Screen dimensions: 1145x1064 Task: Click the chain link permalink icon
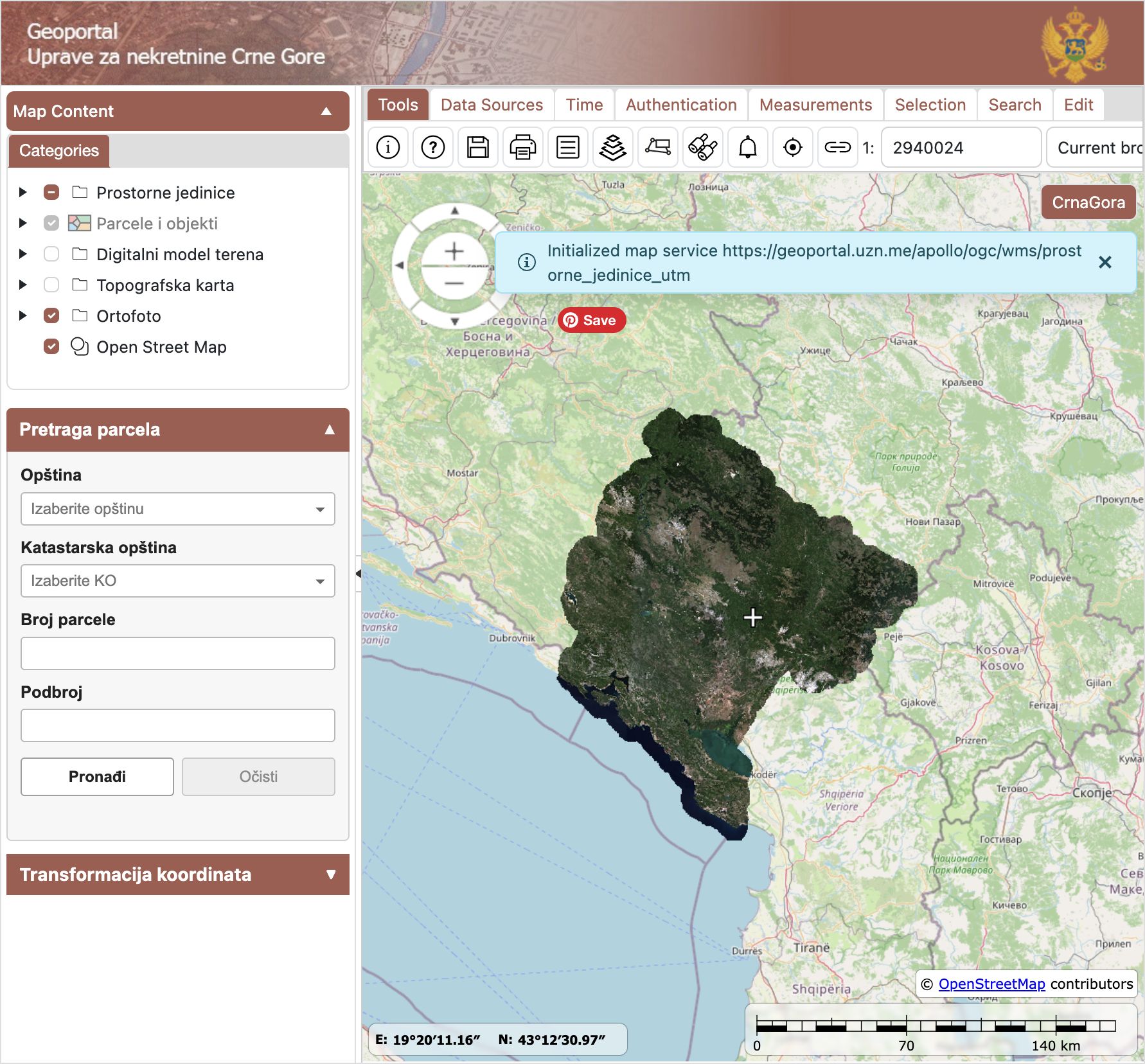(838, 148)
